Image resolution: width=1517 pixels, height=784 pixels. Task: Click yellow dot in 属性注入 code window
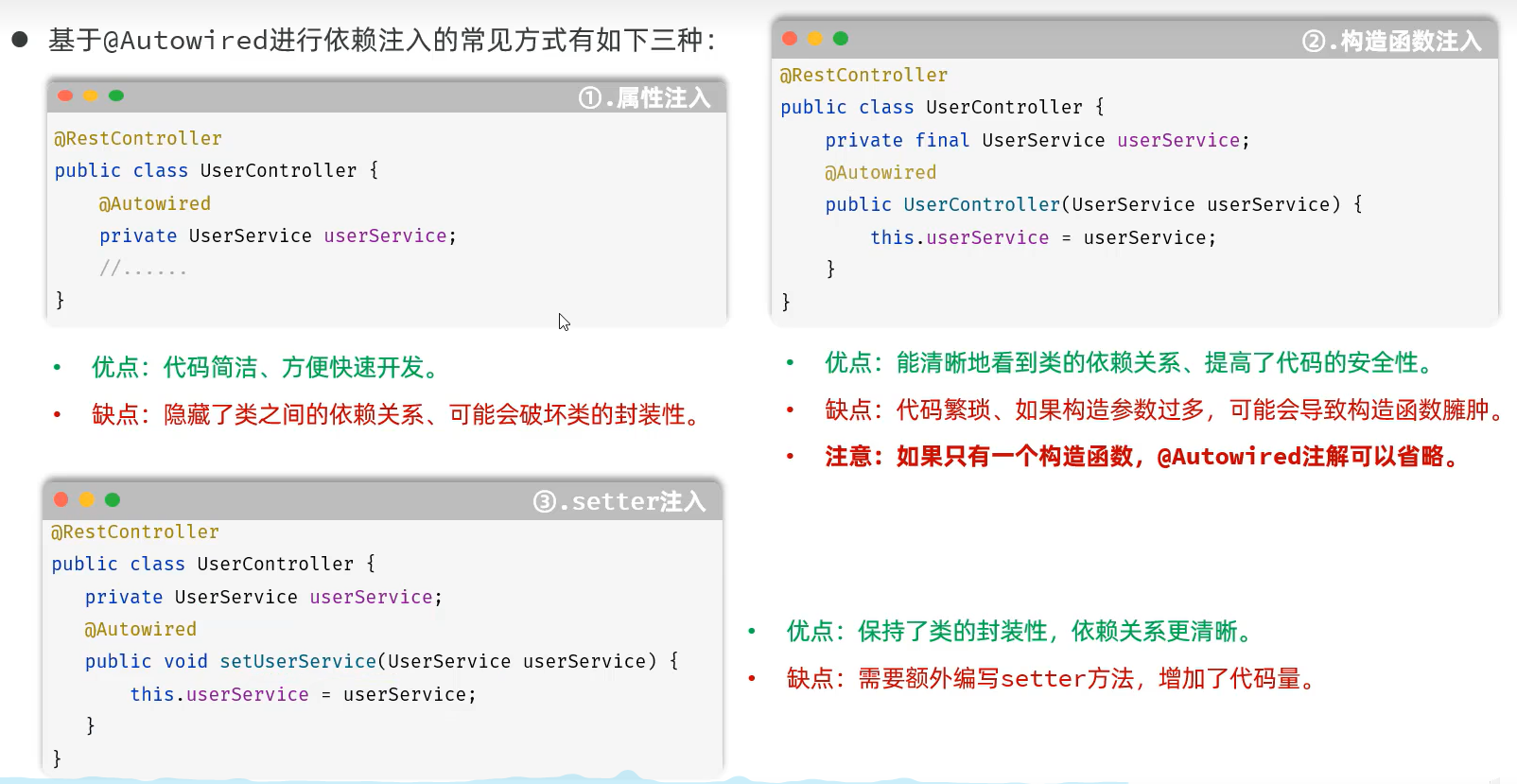pyautogui.click(x=91, y=96)
